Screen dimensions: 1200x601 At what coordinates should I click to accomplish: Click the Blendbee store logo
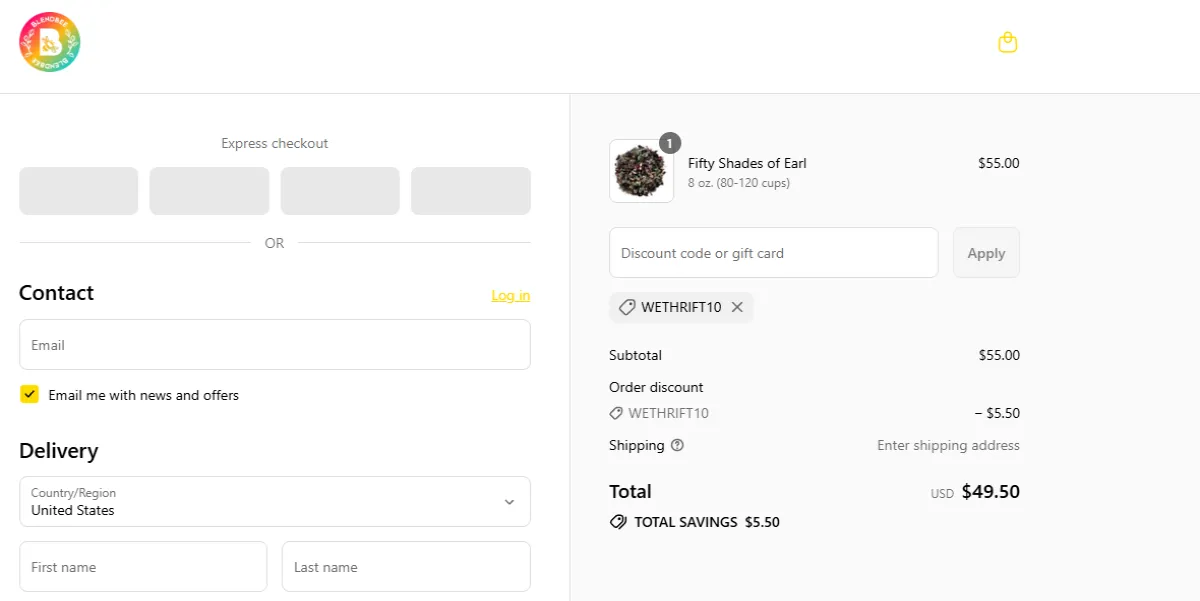click(x=49, y=41)
